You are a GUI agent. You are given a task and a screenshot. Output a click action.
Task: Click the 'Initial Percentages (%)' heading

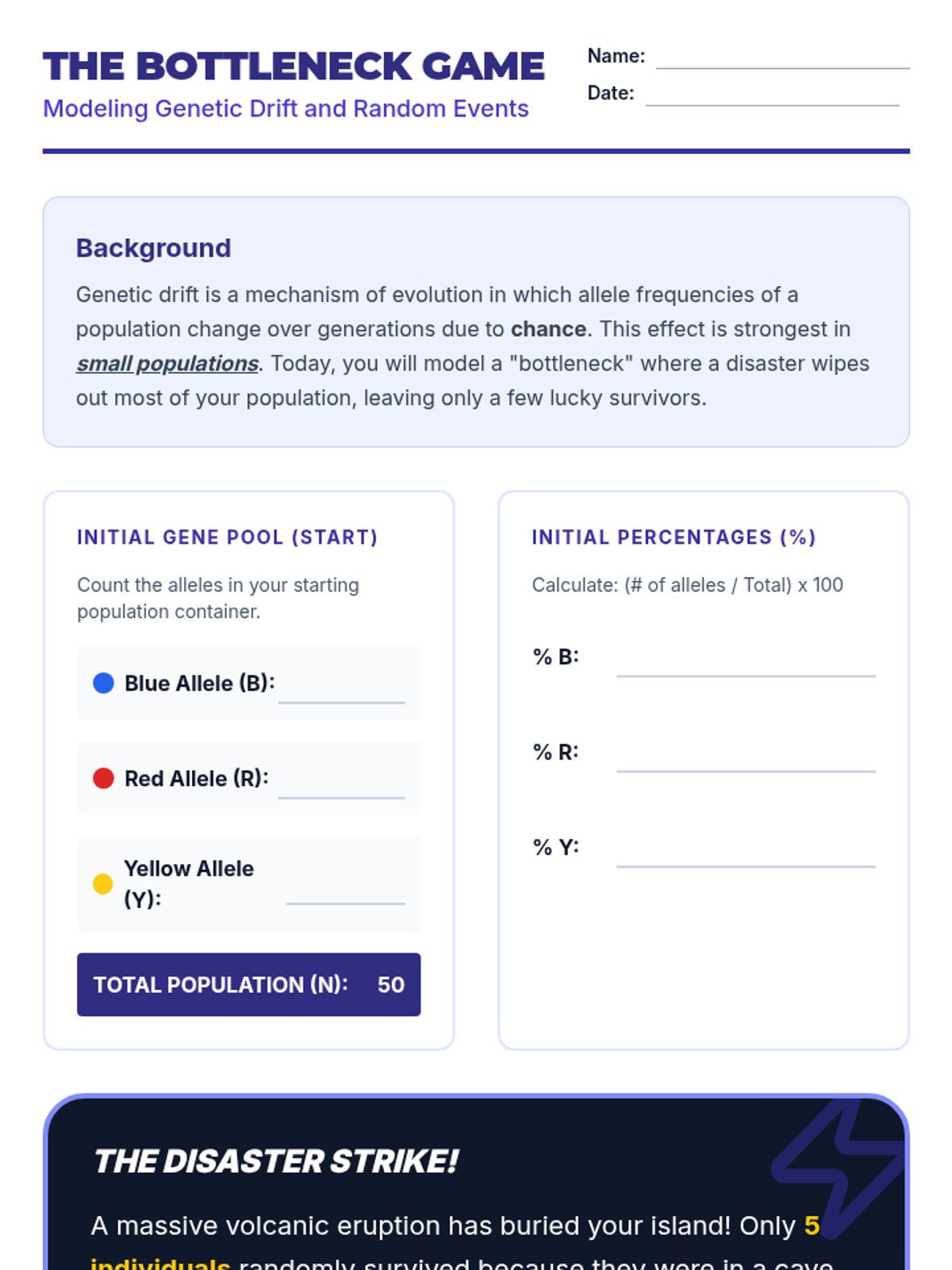pyautogui.click(x=674, y=537)
